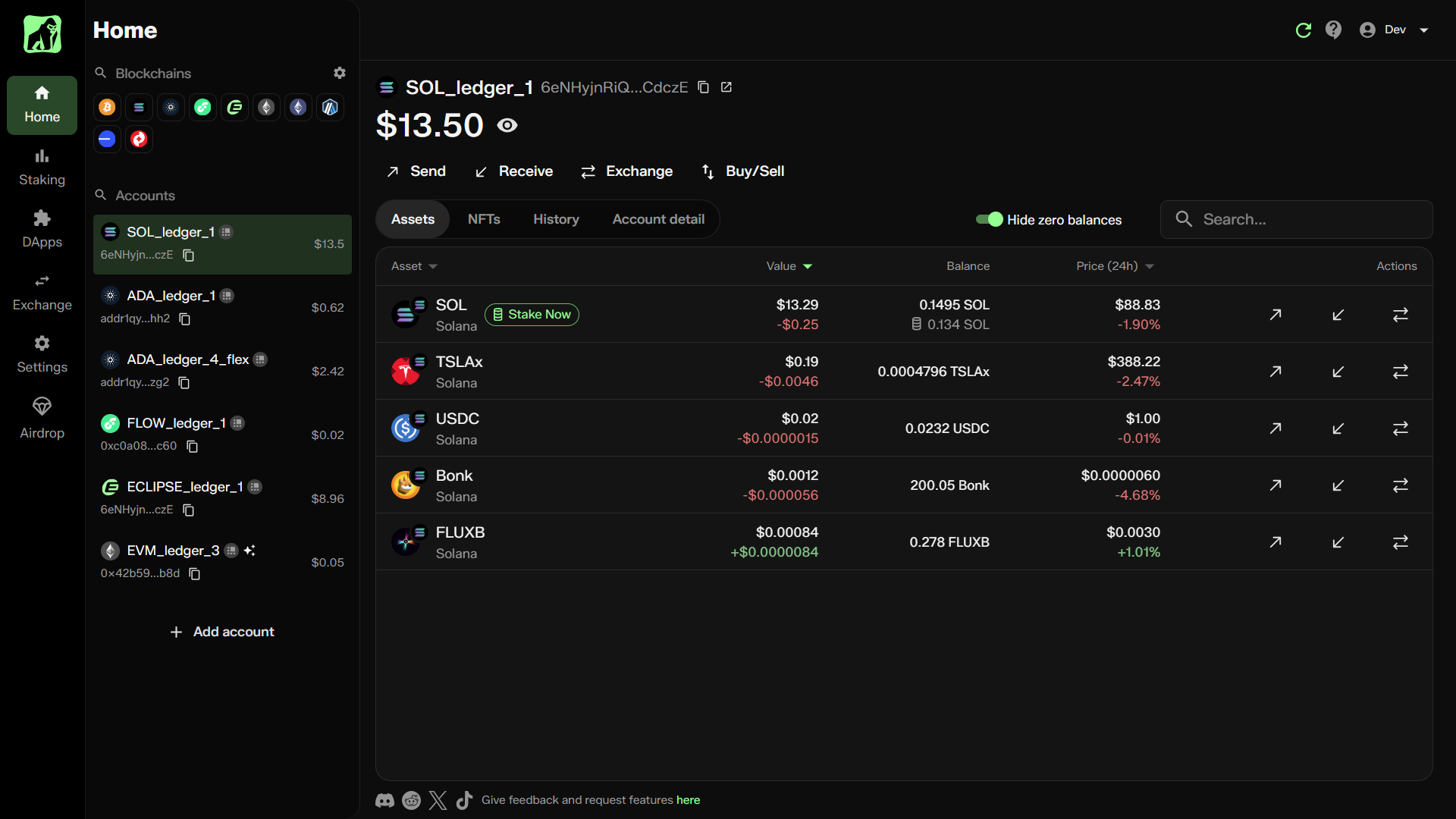Click the send arrow for TSLAx
Viewport: 1456px width, 819px height.
tap(1276, 372)
